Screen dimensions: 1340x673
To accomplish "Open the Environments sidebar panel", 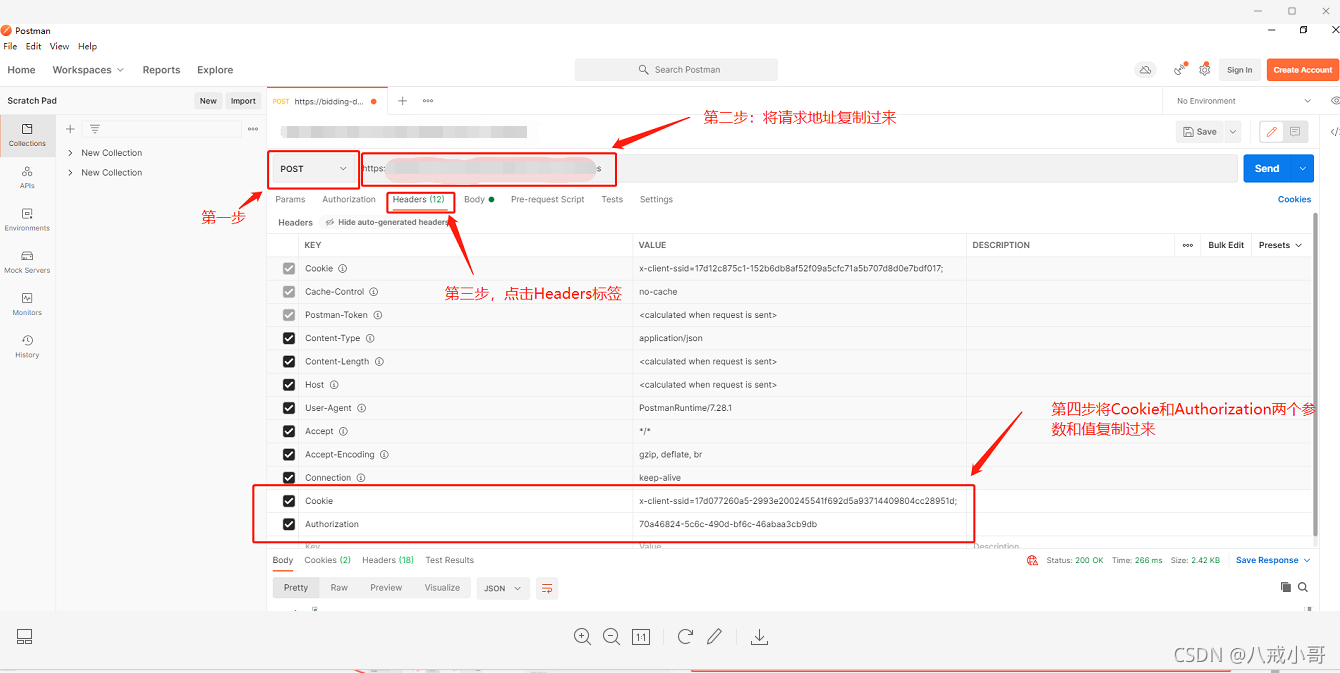I will point(27,219).
